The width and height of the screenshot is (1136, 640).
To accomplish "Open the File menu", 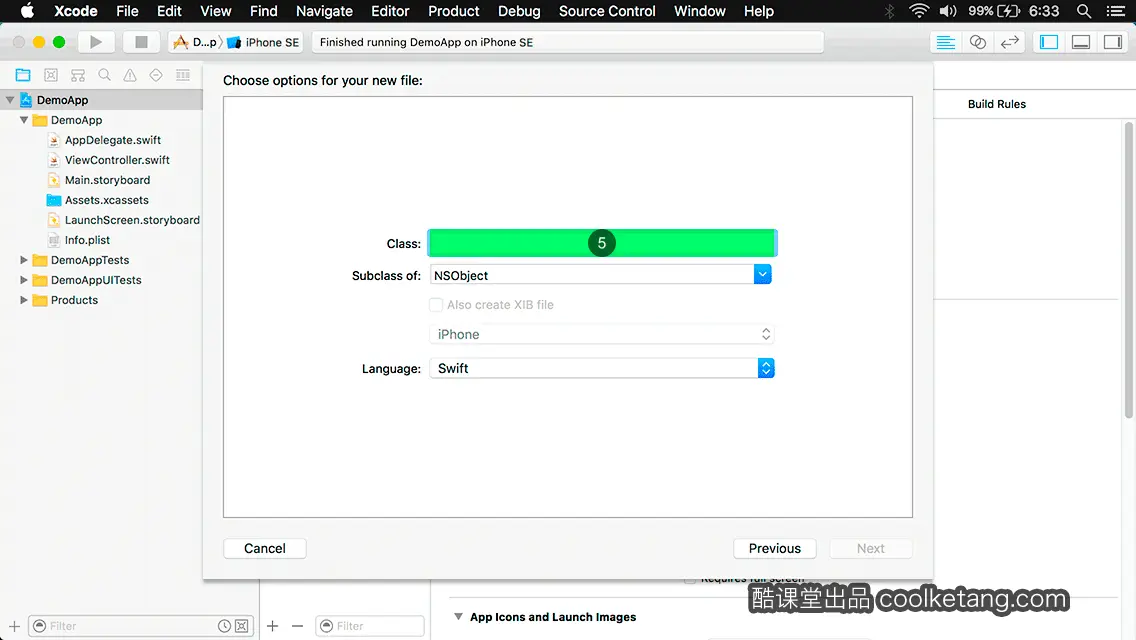I will 127,11.
